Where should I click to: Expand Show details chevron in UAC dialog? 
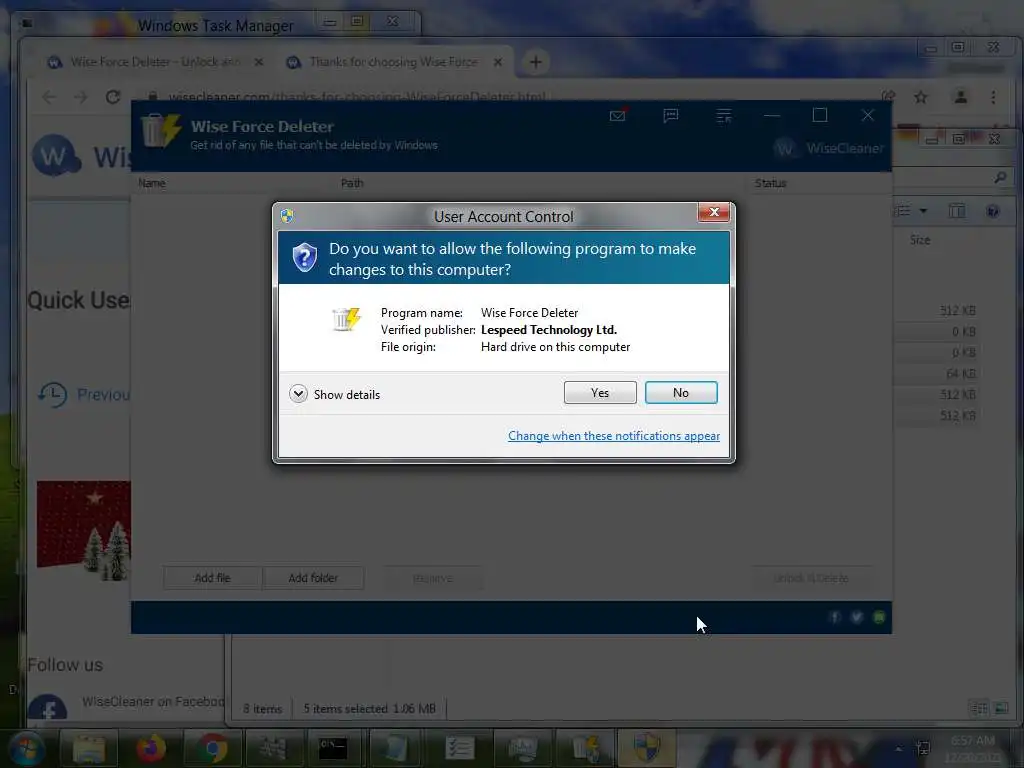[298, 394]
